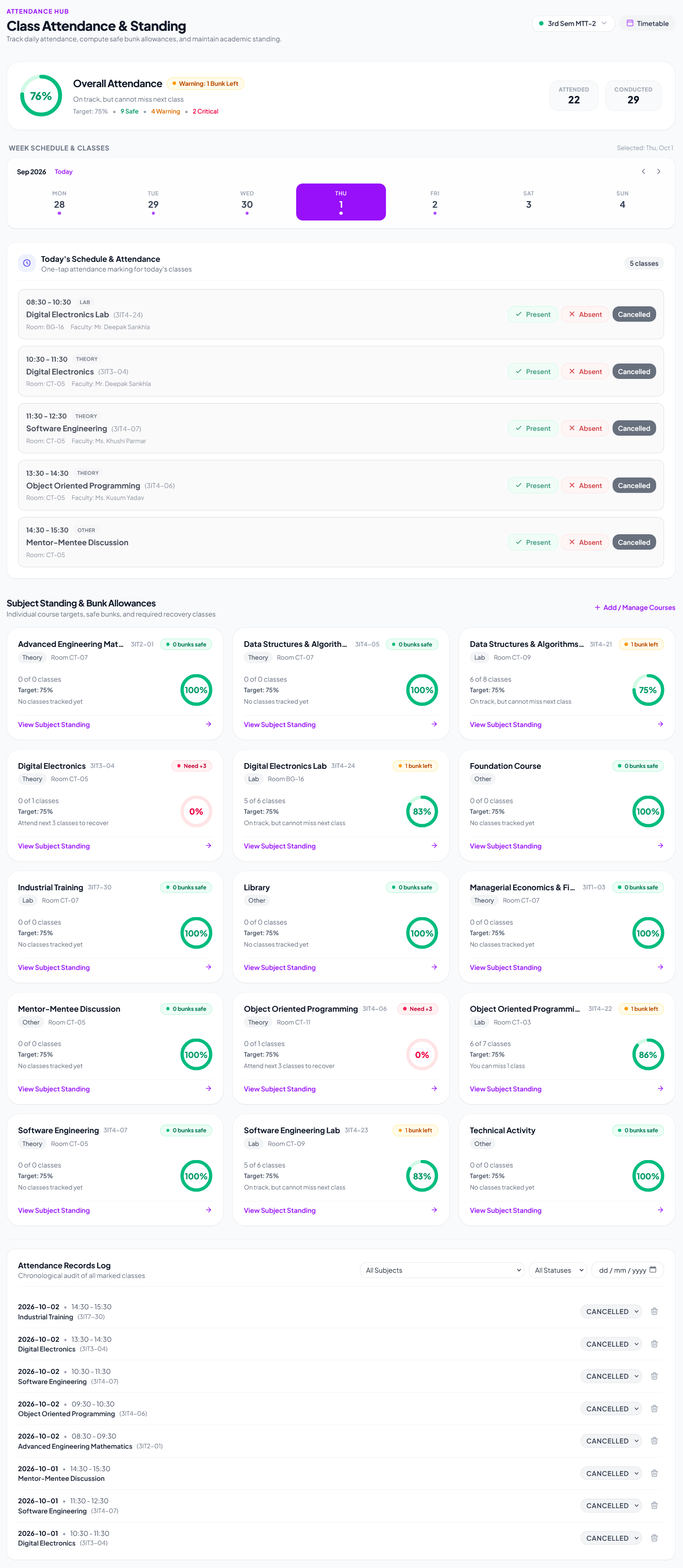
Task: Change status of Advanced Engineering Mathematics record
Action: point(611,1441)
